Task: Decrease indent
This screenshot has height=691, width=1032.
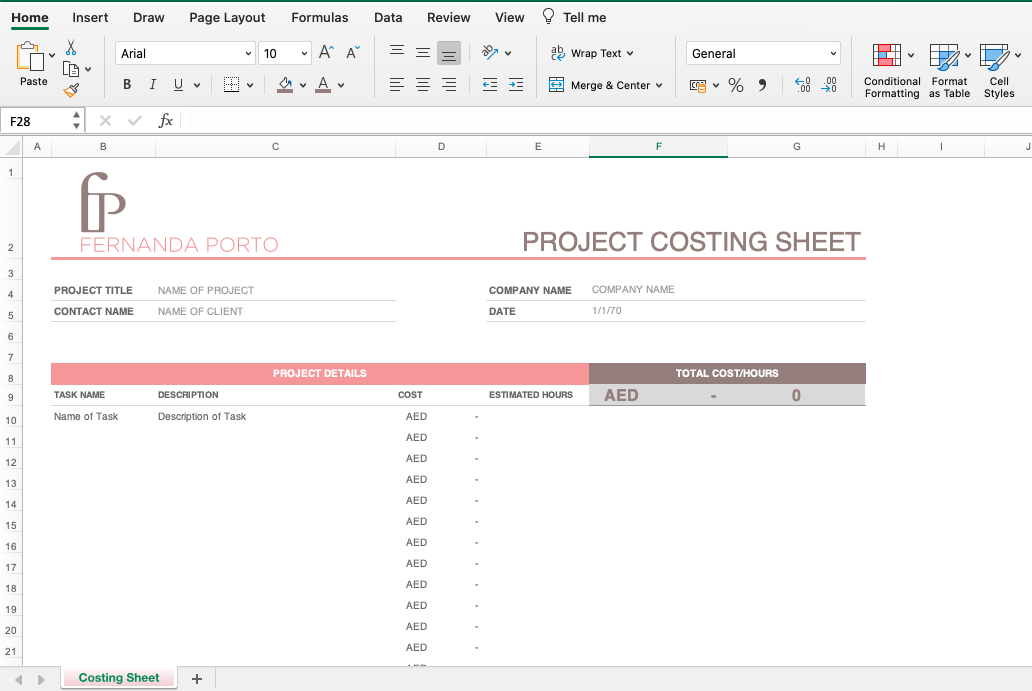Action: pyautogui.click(x=490, y=84)
